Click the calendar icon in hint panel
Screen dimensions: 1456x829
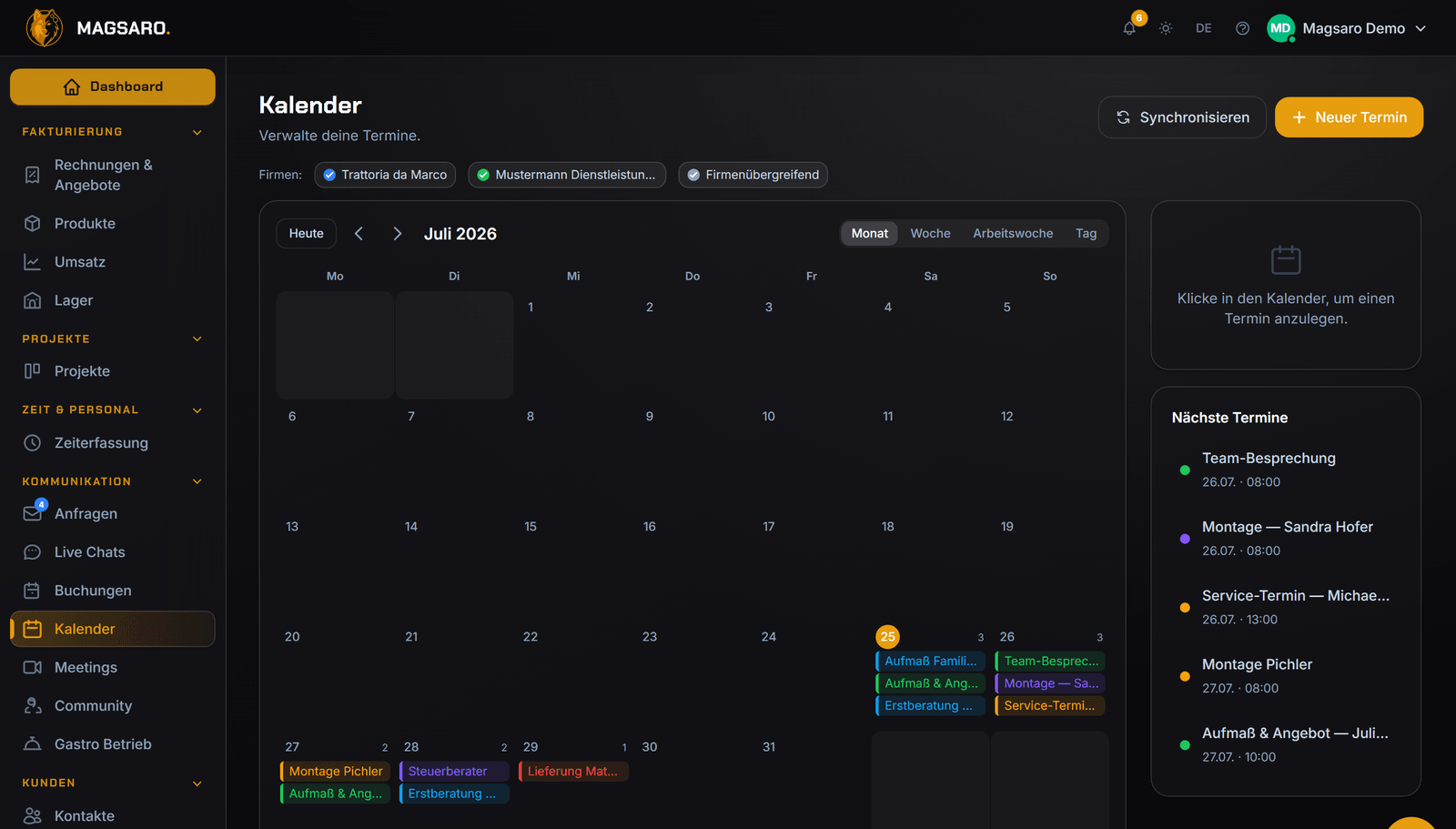[x=1286, y=260]
